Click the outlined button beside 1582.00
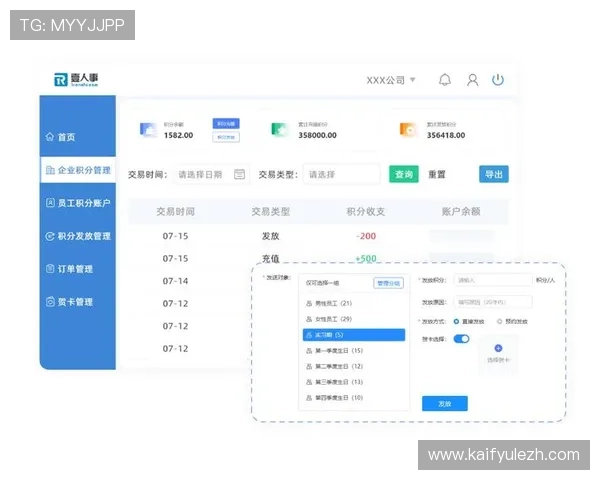600x480 pixels. tap(226, 137)
